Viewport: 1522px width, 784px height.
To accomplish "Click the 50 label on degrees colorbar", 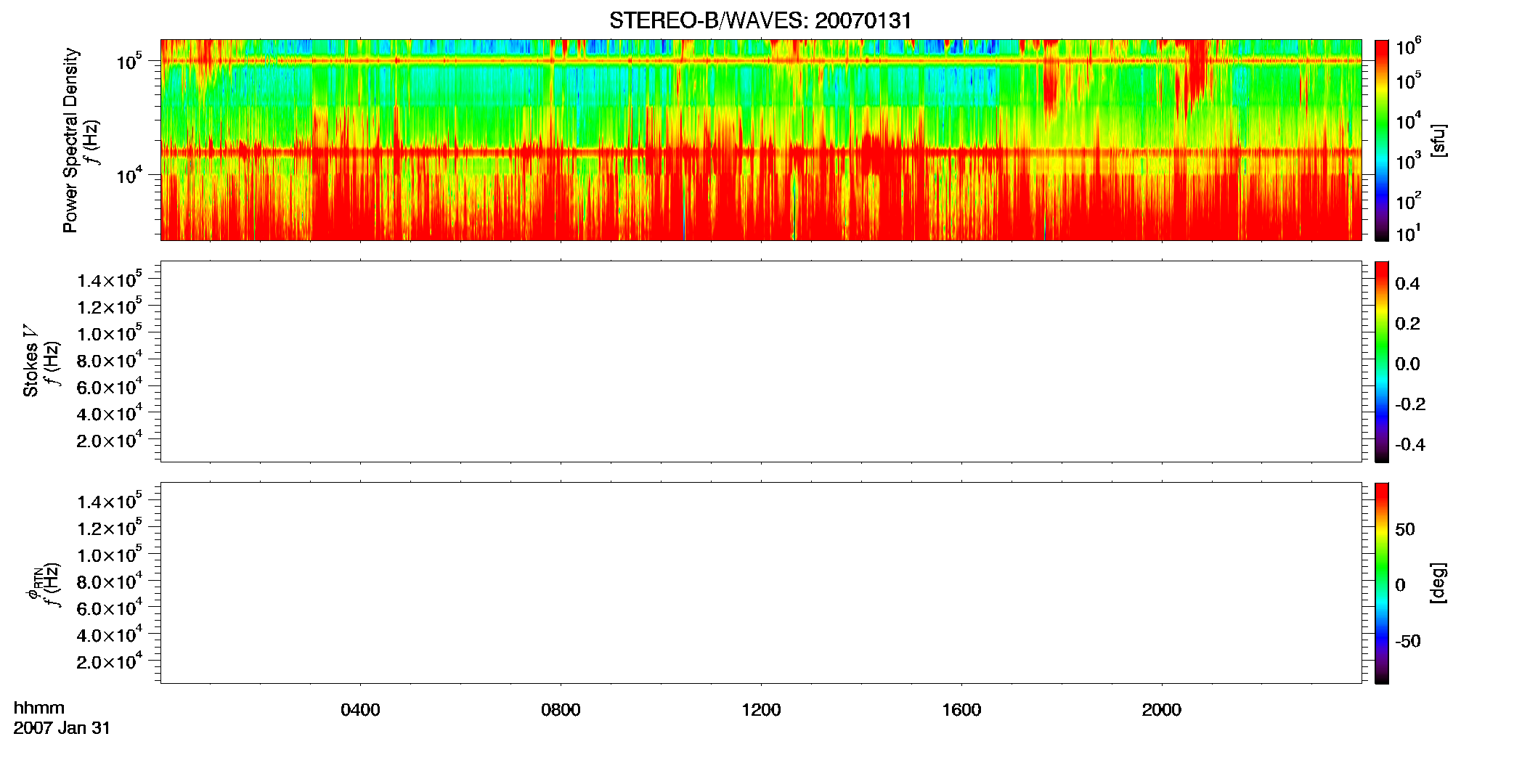I will (x=1405, y=529).
